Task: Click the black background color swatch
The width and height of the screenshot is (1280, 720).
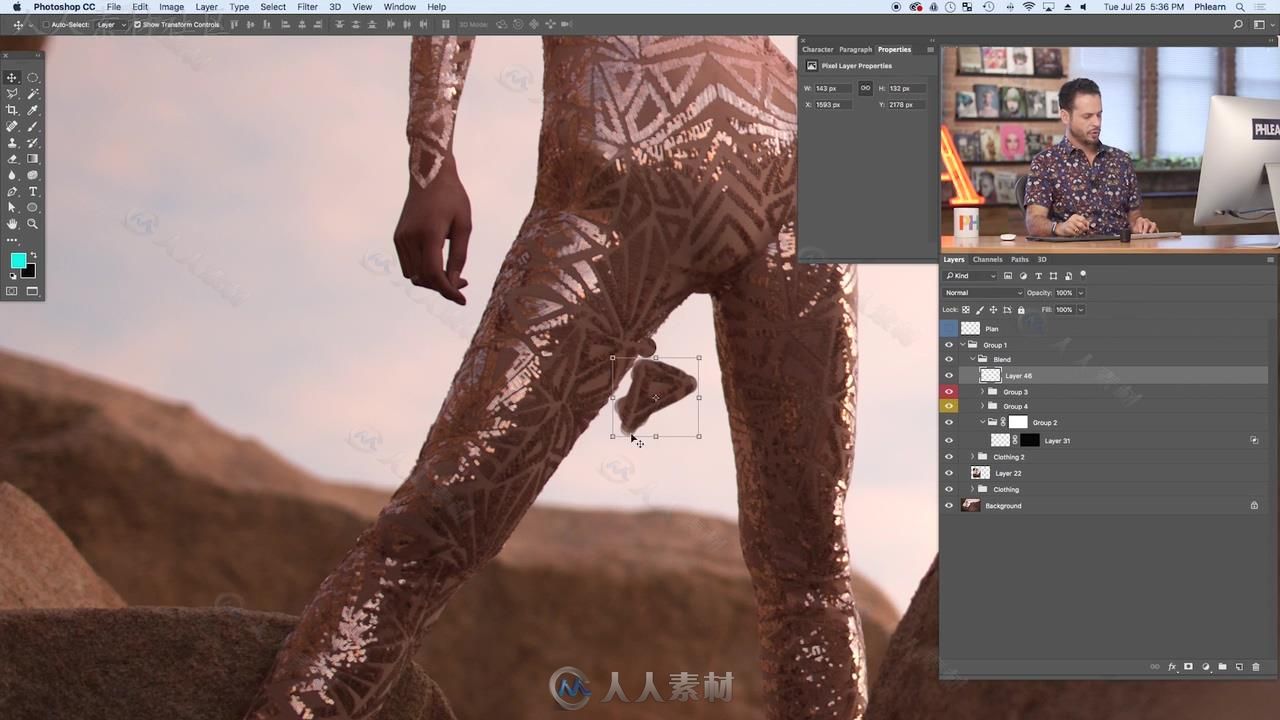Action: pyautogui.click(x=30, y=272)
